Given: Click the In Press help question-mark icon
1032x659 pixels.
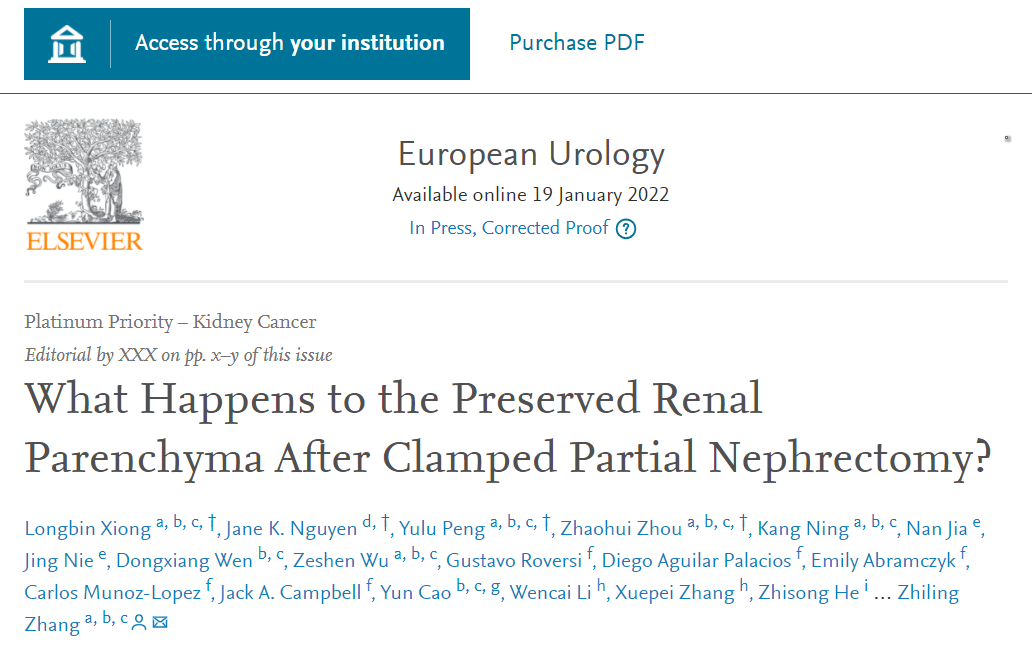Looking at the screenshot, I should click(x=626, y=229).
